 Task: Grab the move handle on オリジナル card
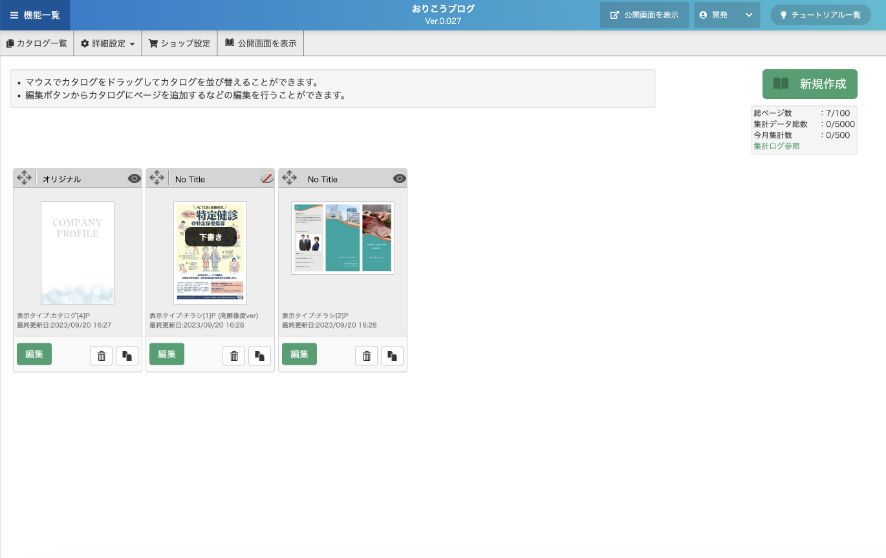pos(25,178)
